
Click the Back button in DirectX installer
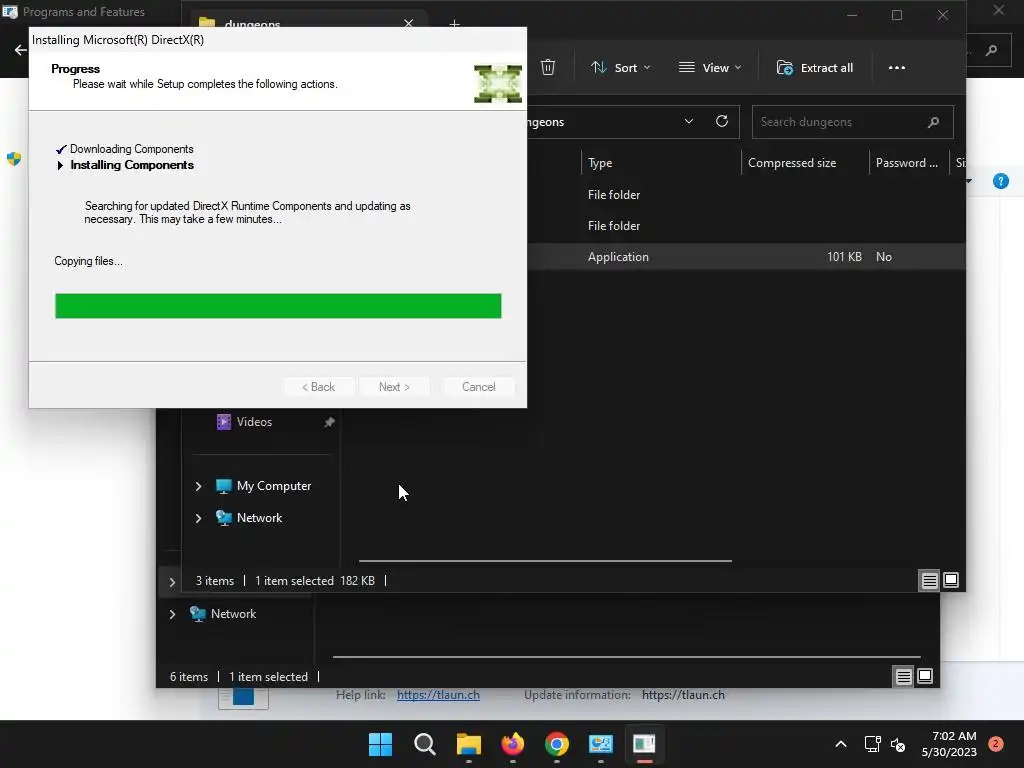(x=319, y=387)
